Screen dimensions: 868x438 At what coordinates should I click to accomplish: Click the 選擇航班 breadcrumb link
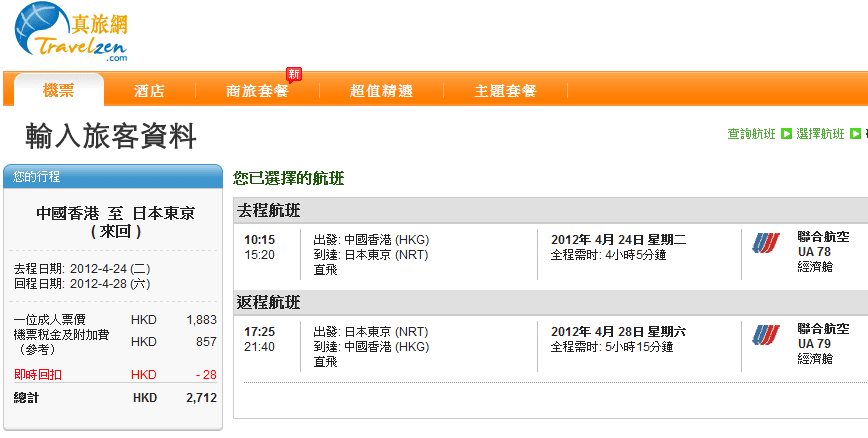pos(821,134)
